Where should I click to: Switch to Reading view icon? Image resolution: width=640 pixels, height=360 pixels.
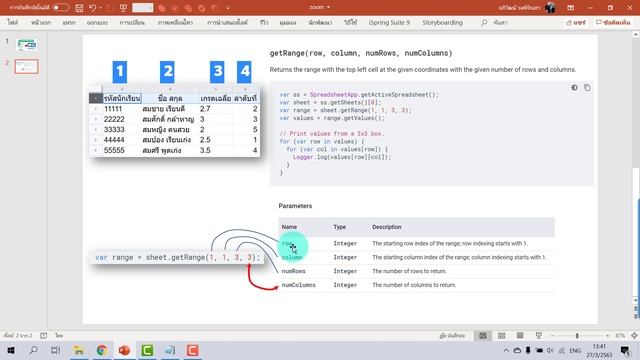[520, 336]
